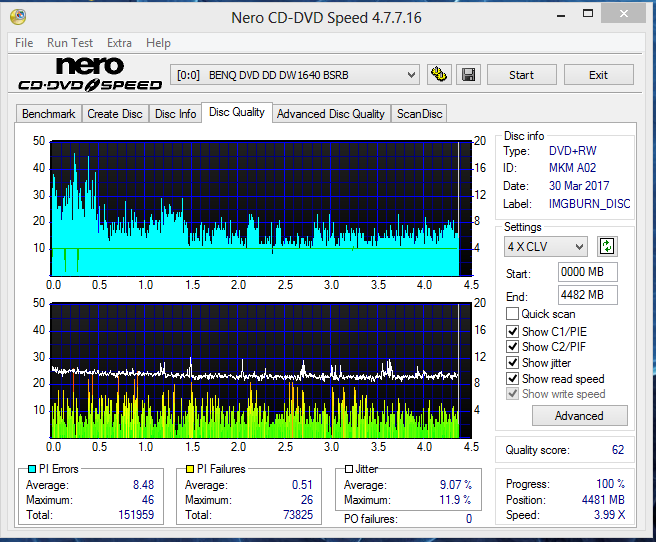
Task: Click the disc ID value MKM A02
Action: (572, 168)
